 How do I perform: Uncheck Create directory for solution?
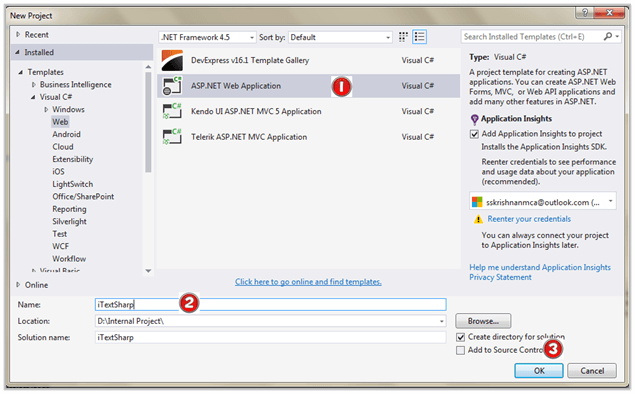click(460, 337)
